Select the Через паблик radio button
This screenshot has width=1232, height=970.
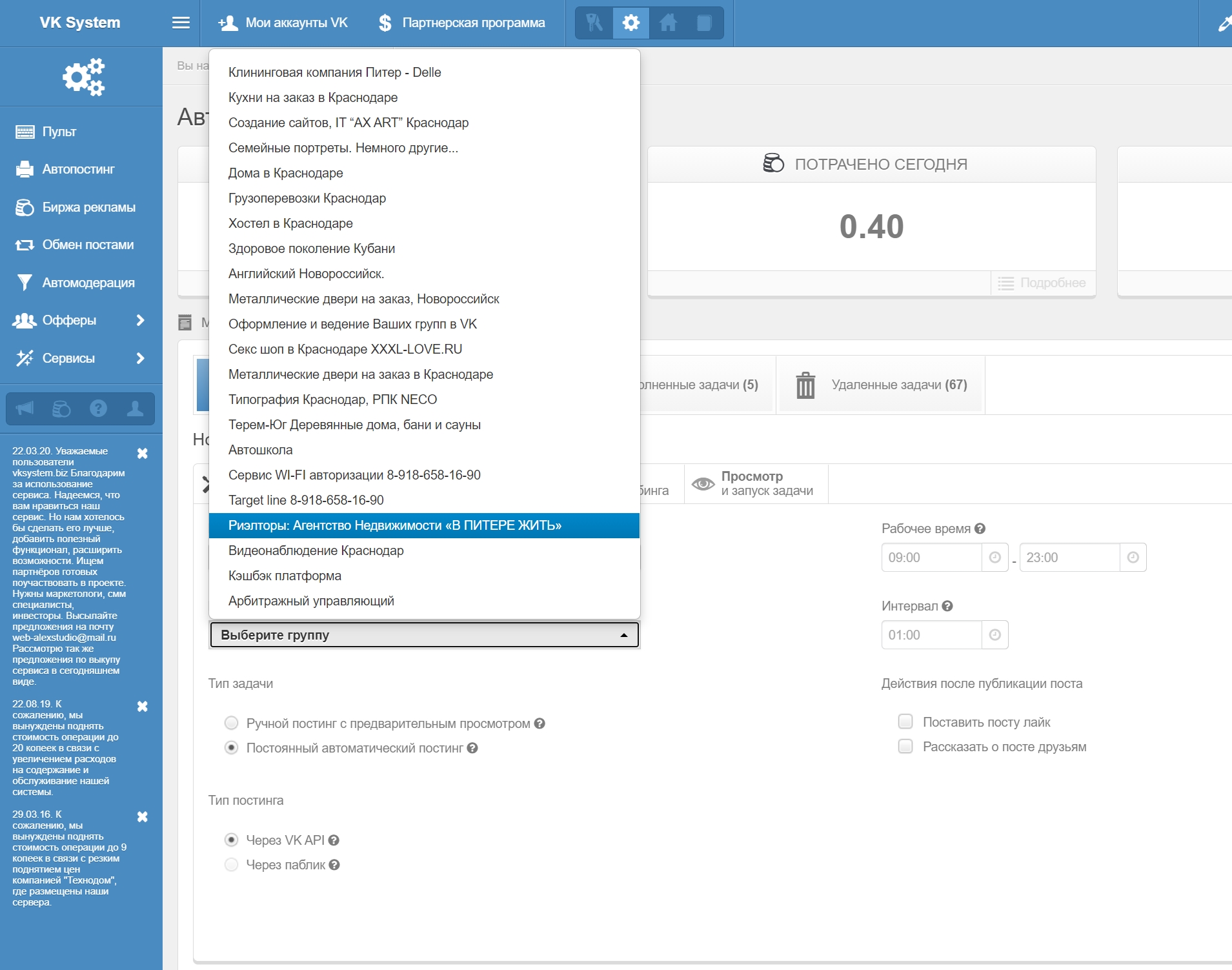coord(231,865)
